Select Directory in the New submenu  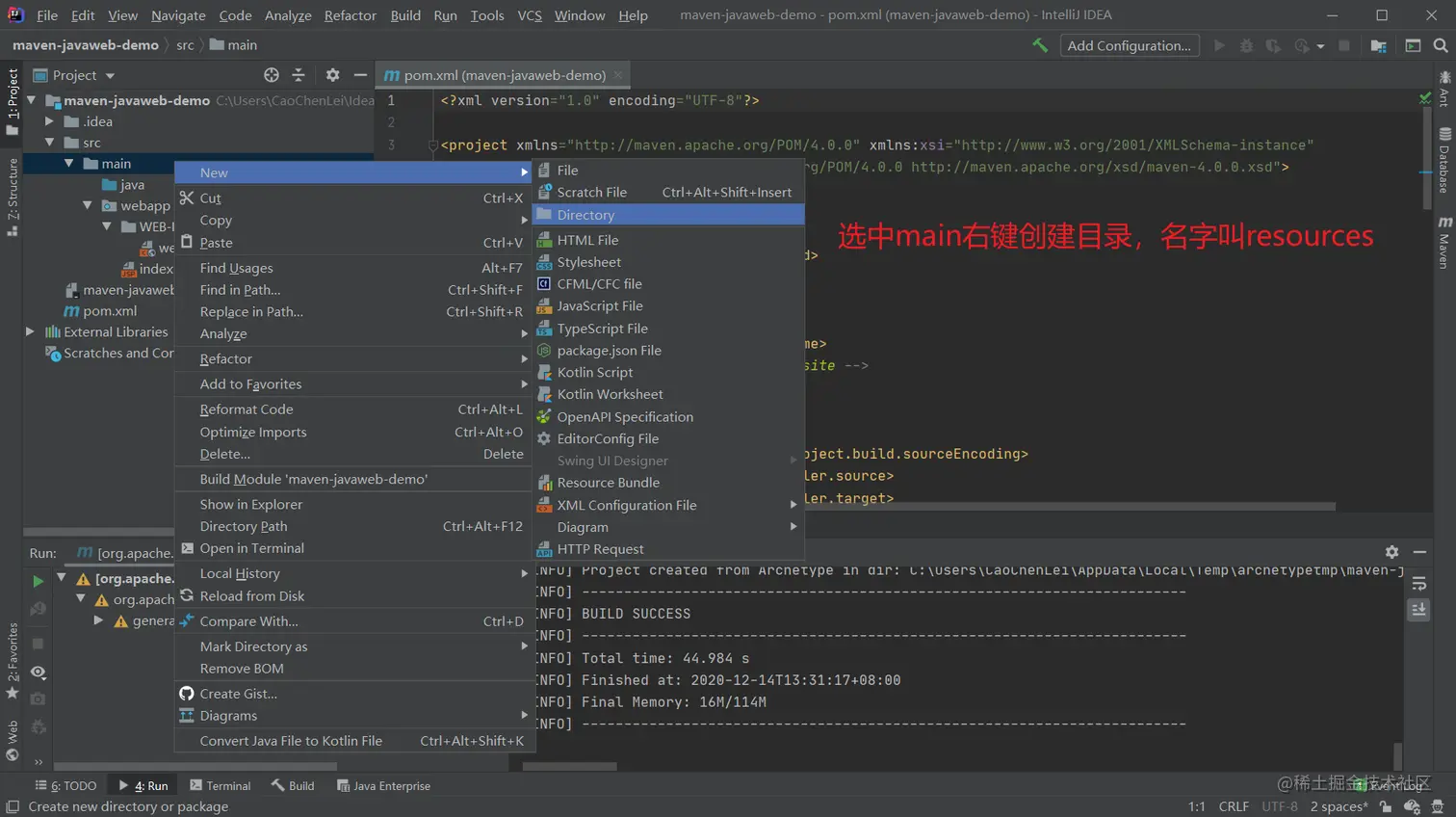668,215
